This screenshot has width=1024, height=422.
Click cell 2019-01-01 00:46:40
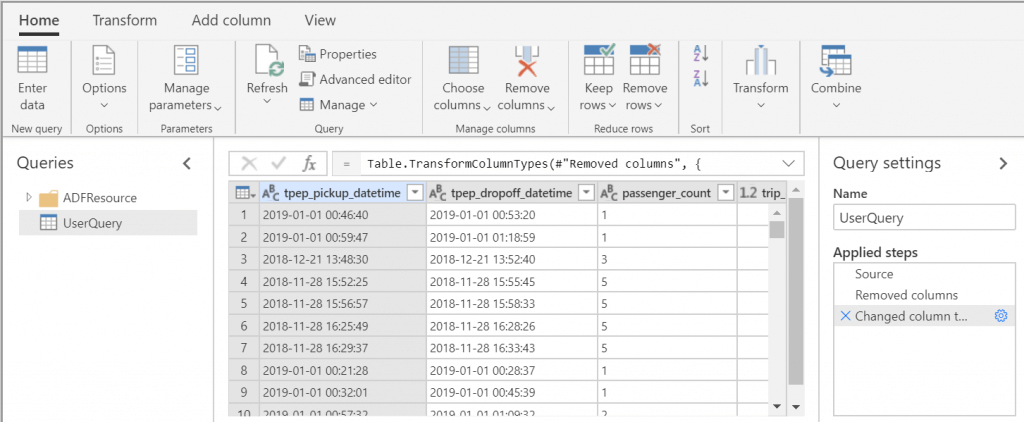[342, 214]
